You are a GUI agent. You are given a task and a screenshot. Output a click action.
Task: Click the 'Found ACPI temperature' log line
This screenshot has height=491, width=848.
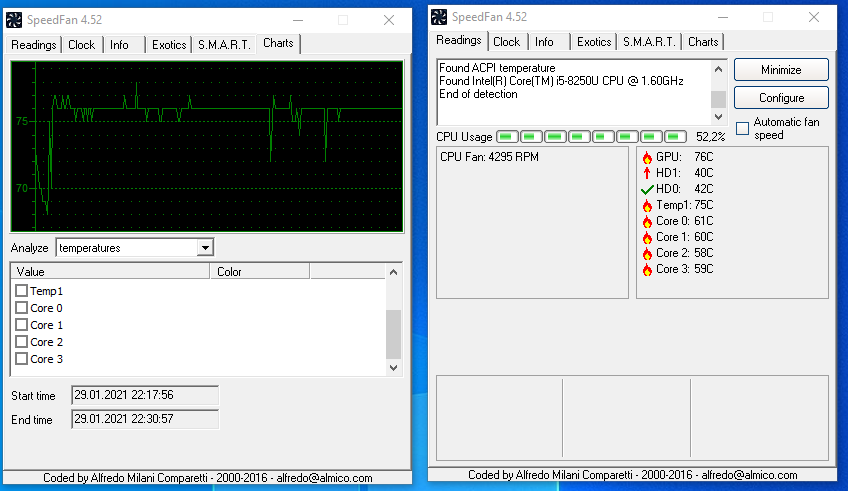coord(497,68)
